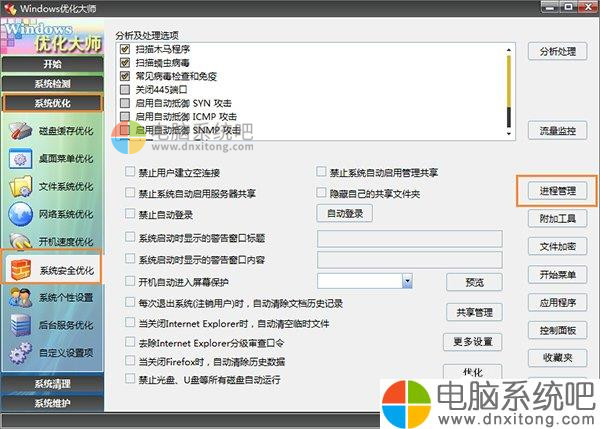
Task: Click the 预览 preview button
Action: [474, 282]
